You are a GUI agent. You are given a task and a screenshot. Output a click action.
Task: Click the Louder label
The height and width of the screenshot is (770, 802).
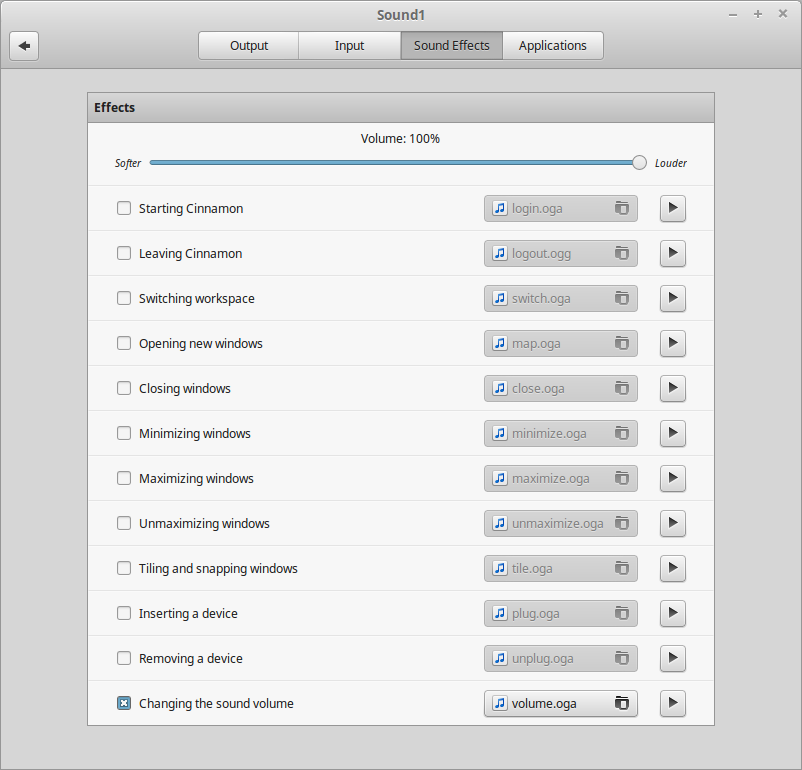click(671, 163)
